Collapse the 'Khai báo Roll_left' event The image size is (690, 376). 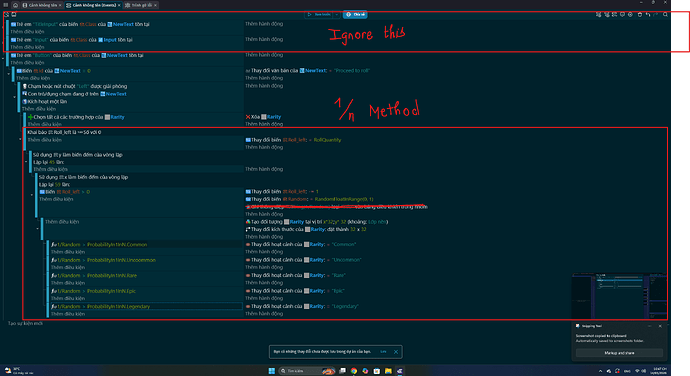20,139
